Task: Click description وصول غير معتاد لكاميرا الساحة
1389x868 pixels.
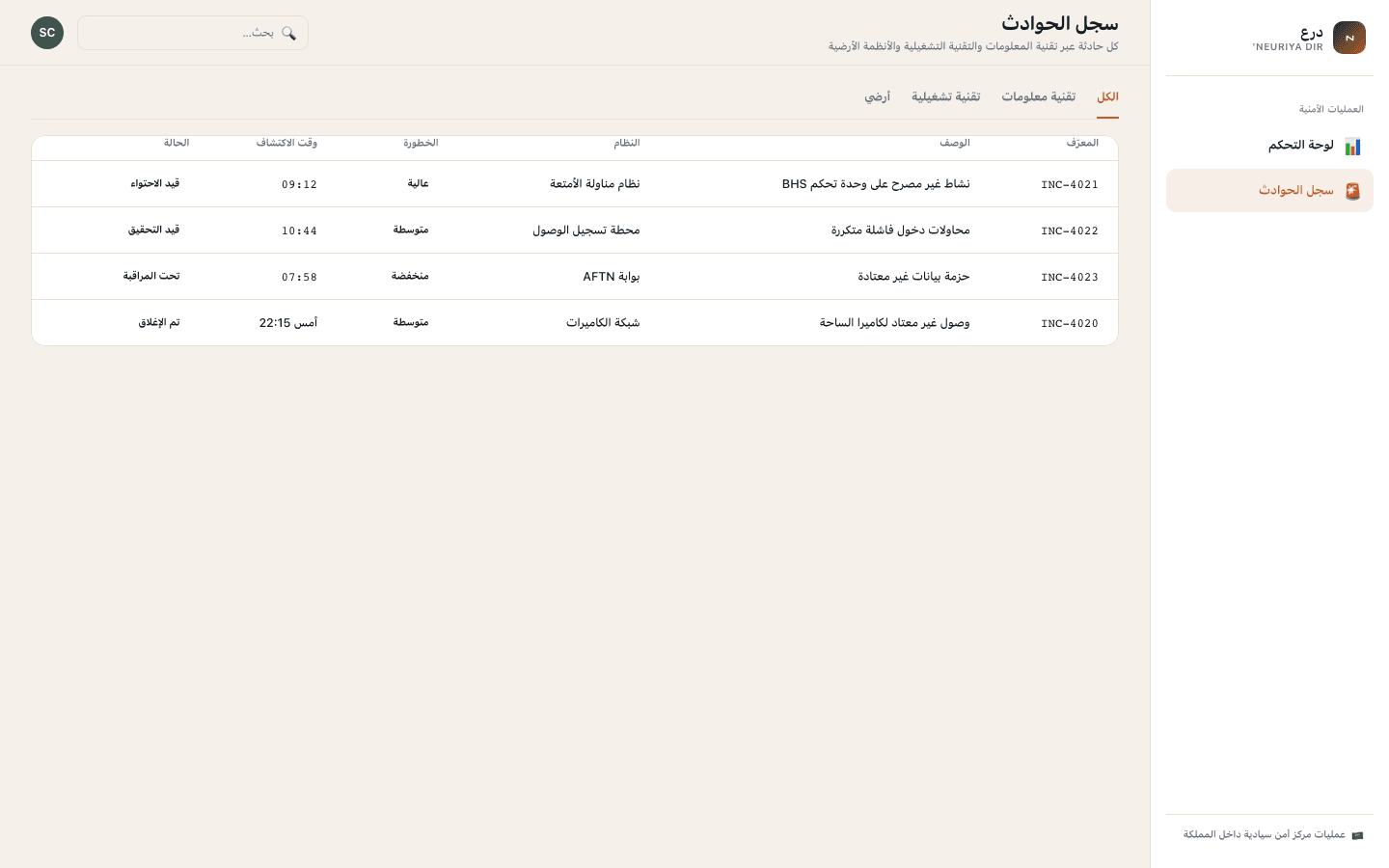Action: pos(895,323)
